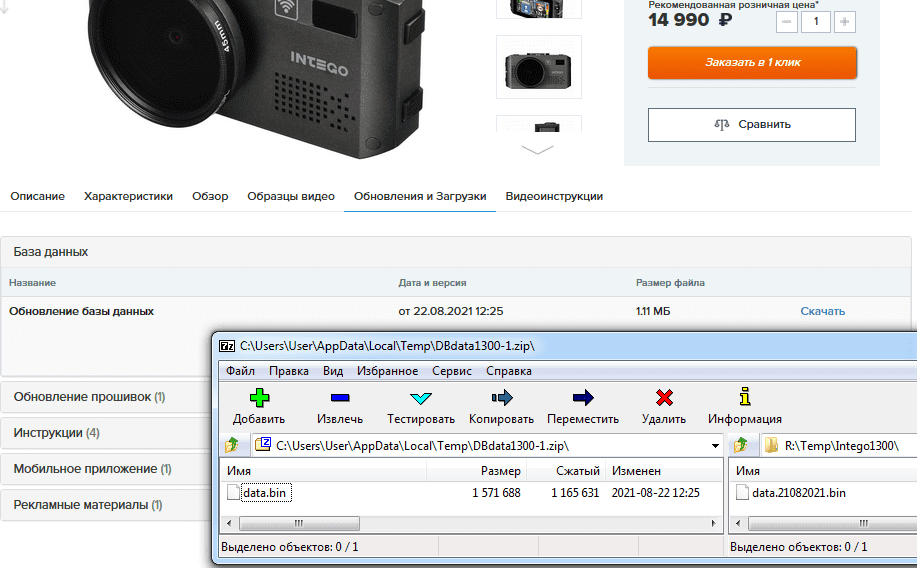Image resolution: width=917 pixels, height=568 pixels.
Task: Click the front-view camera thumbnail
Action: coord(539,67)
